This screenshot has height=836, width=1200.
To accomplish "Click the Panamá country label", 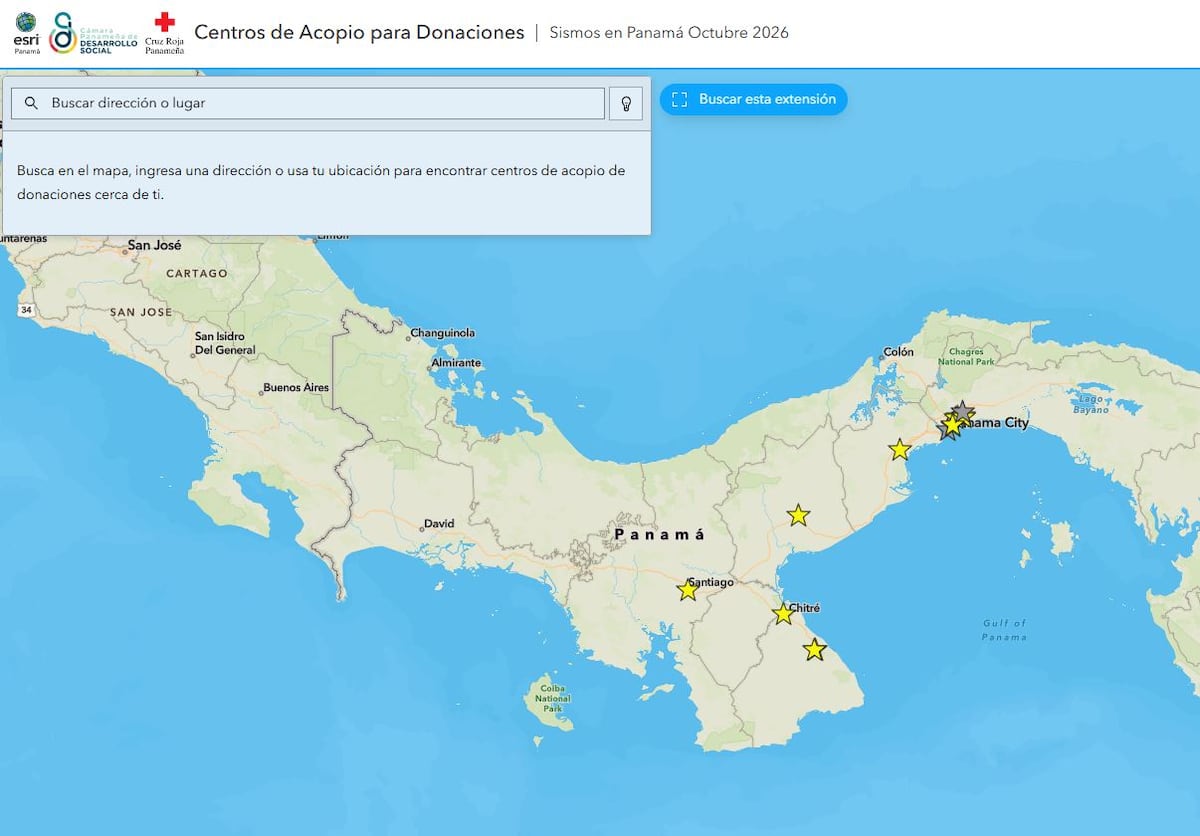I will [659, 535].
